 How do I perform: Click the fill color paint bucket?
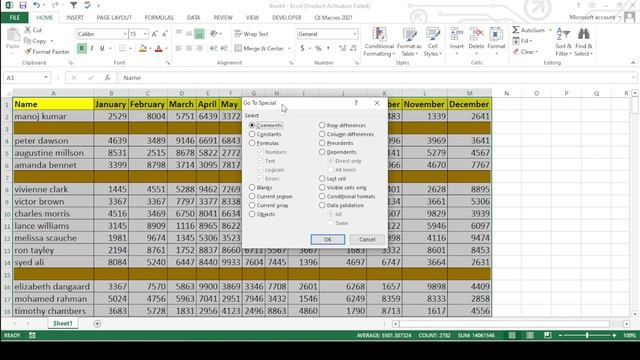(142, 48)
